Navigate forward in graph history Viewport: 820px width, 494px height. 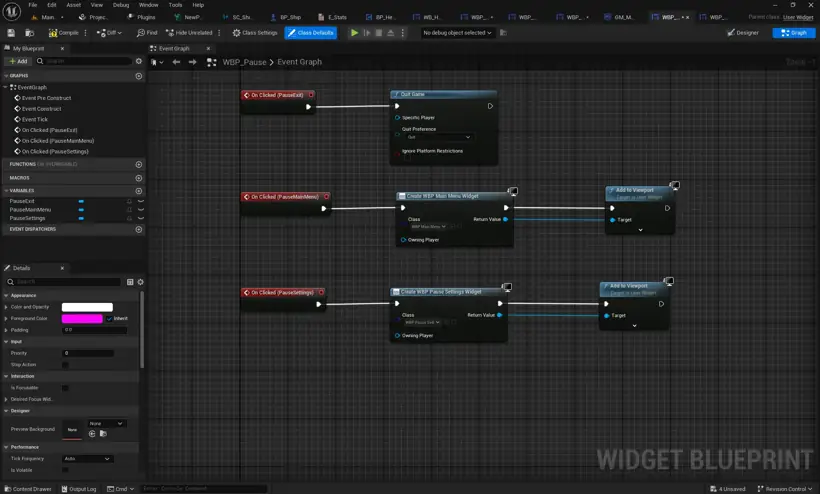(x=192, y=62)
